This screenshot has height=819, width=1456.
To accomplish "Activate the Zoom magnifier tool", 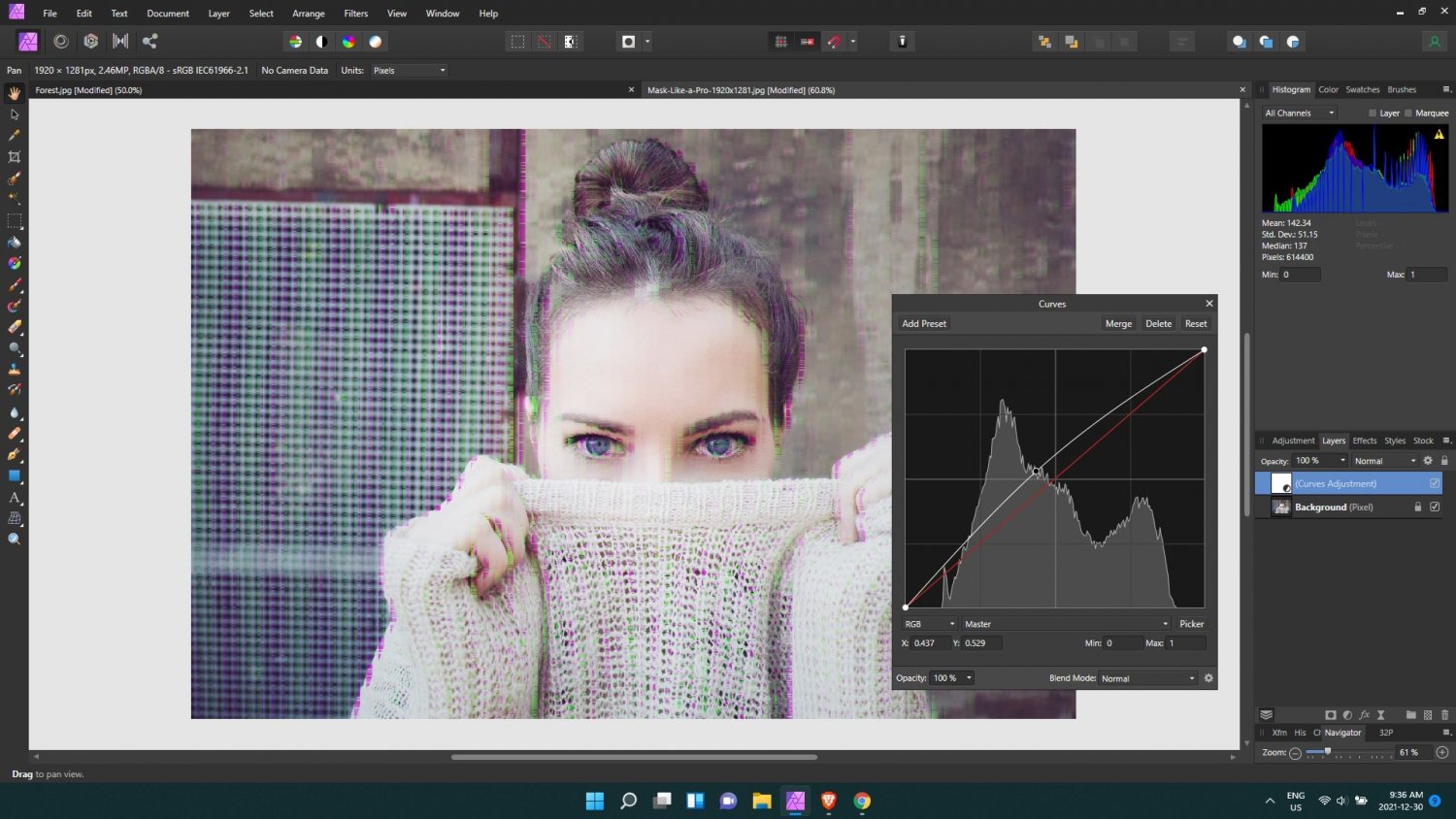I will [x=15, y=540].
